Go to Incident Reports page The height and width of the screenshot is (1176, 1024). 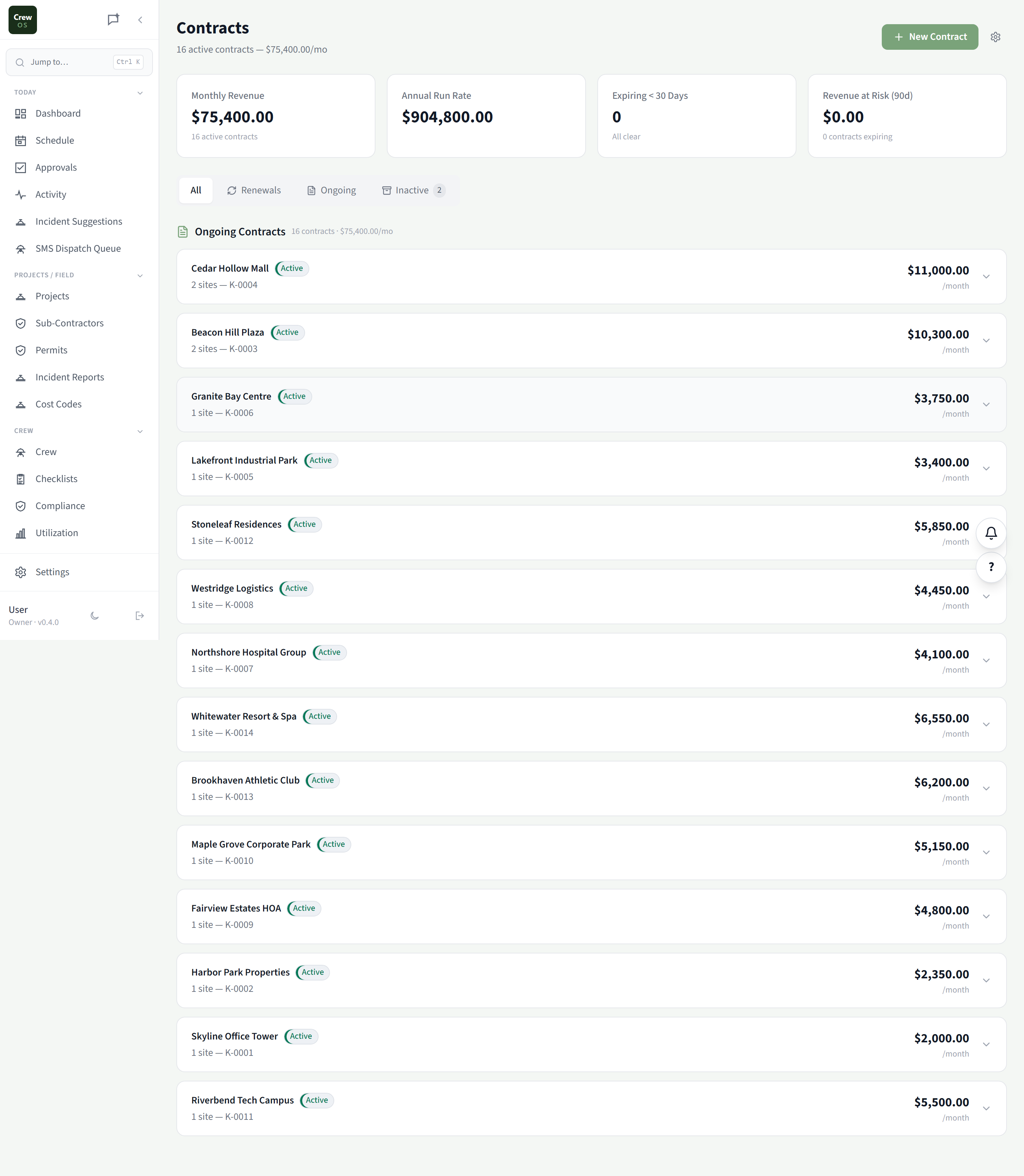point(79,377)
